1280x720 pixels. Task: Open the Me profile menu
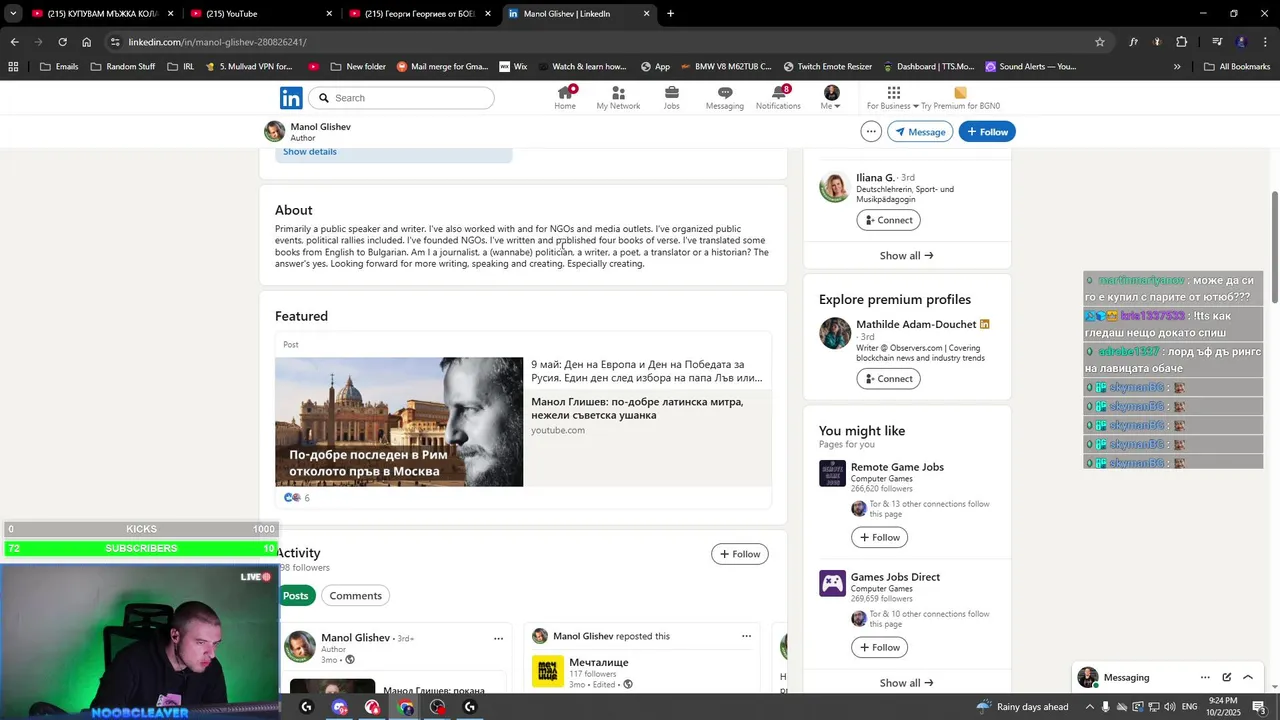coord(831,98)
